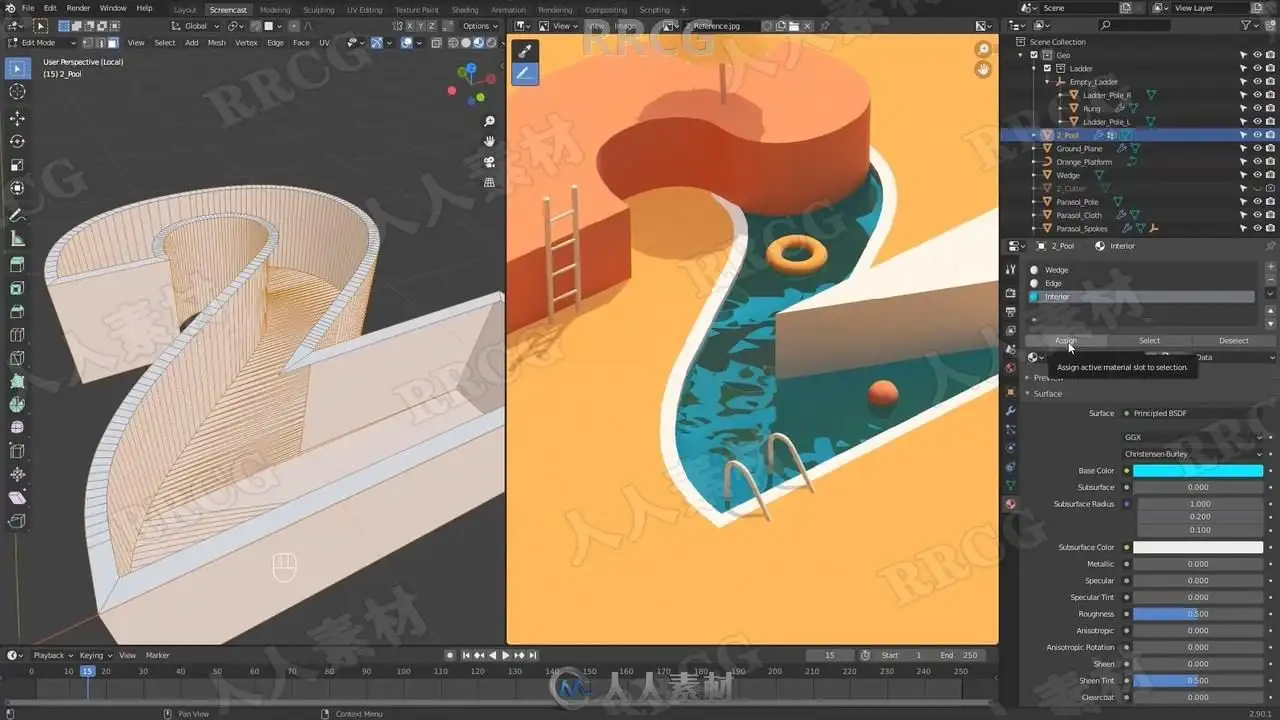
Task: Select the Edge Slide tool
Action: pos(17,451)
